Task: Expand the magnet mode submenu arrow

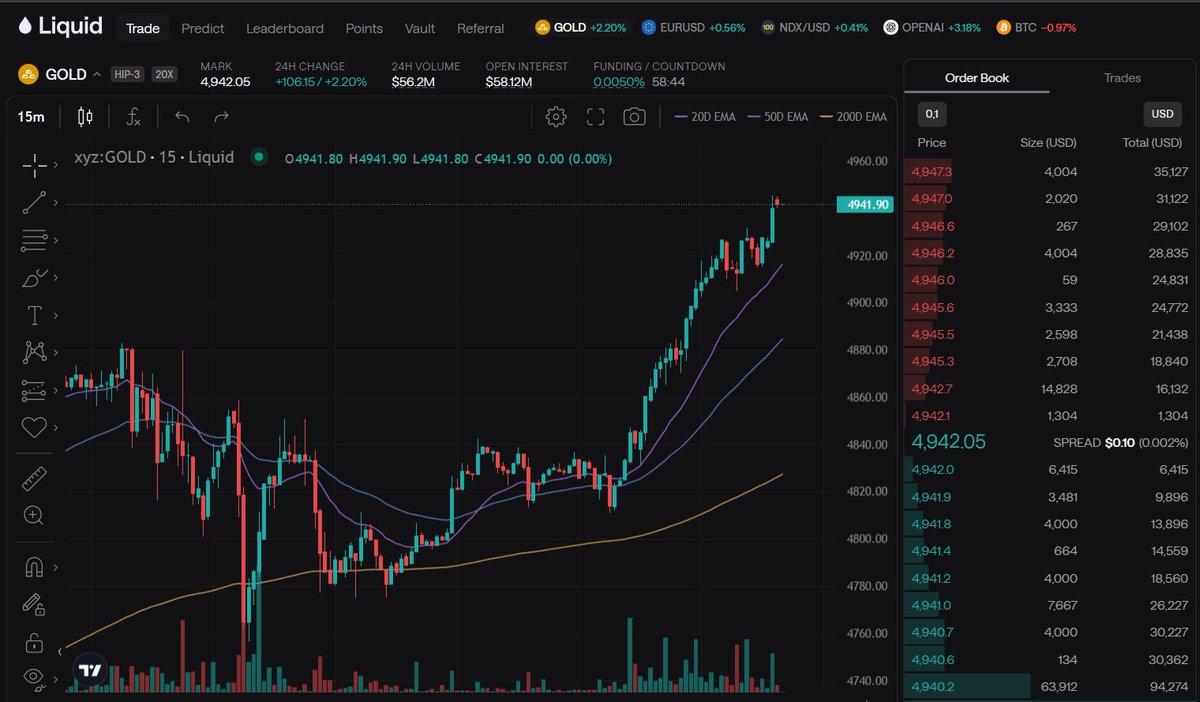Action: 55,567
